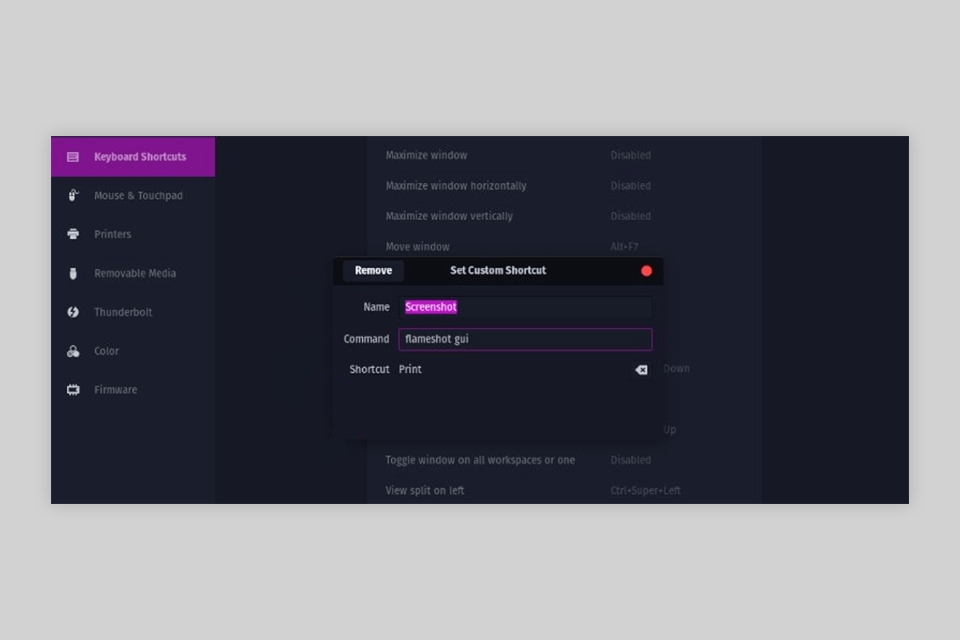The height and width of the screenshot is (640, 960).
Task: Click the Set Custom Shortcut dialog title
Action: [498, 270]
